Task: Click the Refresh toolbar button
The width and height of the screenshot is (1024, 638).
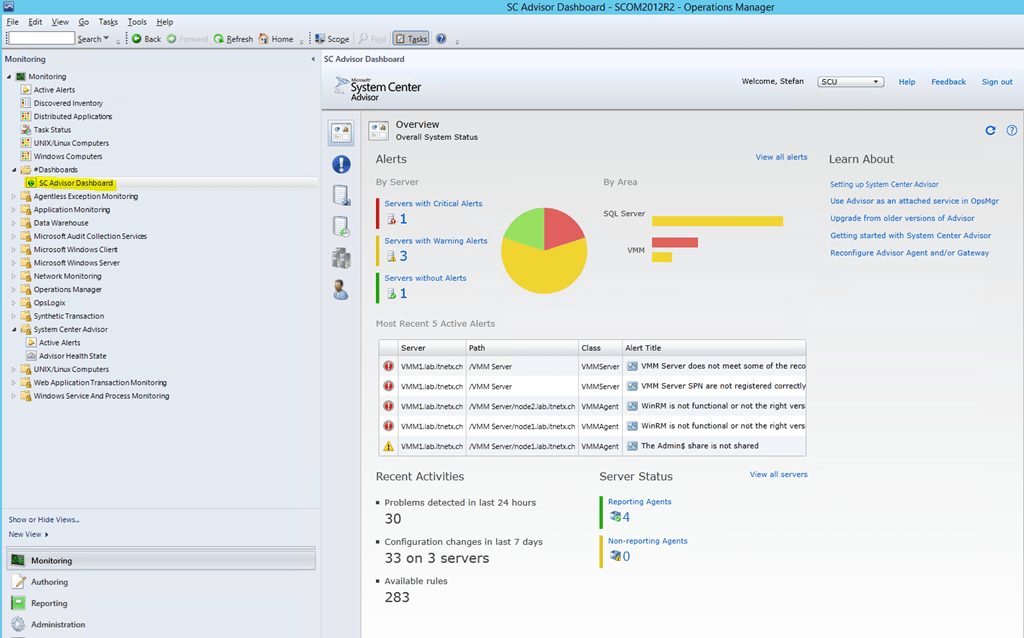Action: click(233, 39)
